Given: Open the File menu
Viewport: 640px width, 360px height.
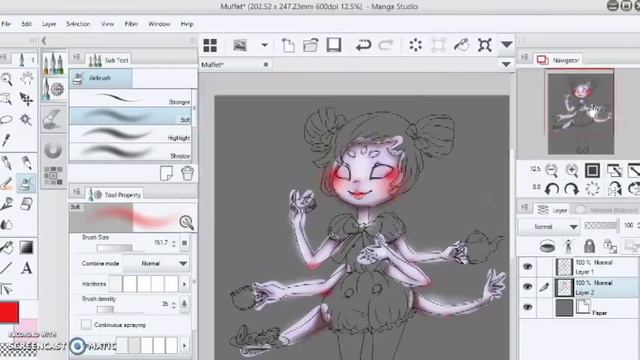Looking at the screenshot, I should 6,24.
